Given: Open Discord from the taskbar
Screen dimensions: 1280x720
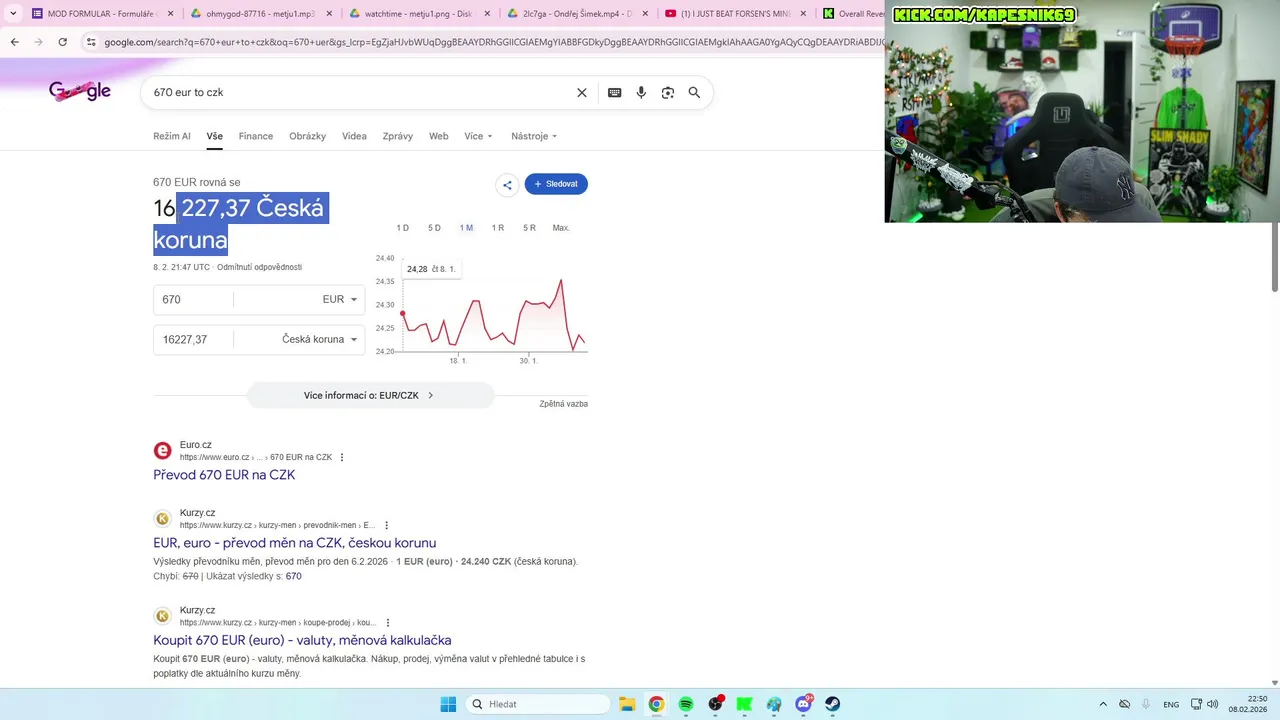Looking at the screenshot, I should tap(803, 704).
